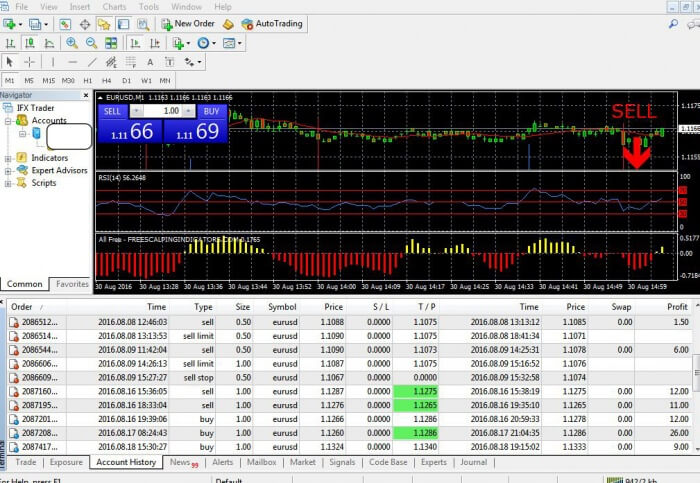This screenshot has height=483, width=700.
Task: Expand the Indicators tree node
Action: (9, 158)
